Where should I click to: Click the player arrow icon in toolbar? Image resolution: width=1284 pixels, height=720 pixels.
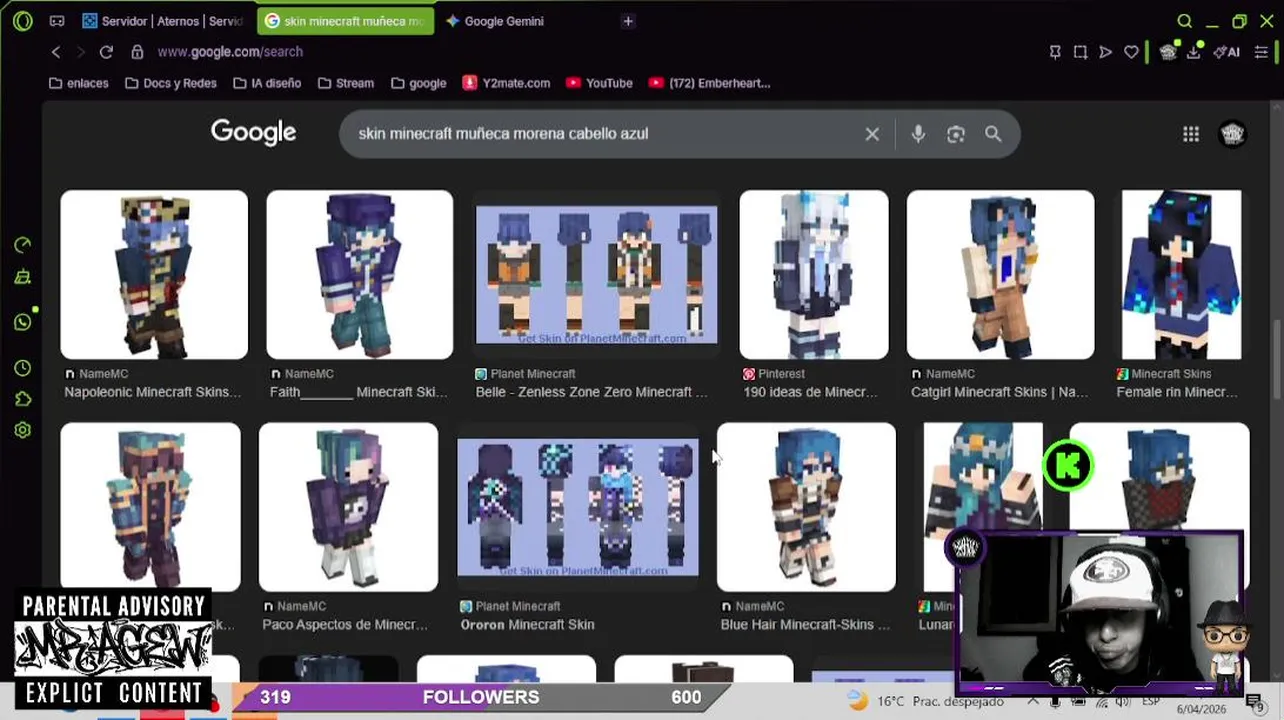point(1105,52)
